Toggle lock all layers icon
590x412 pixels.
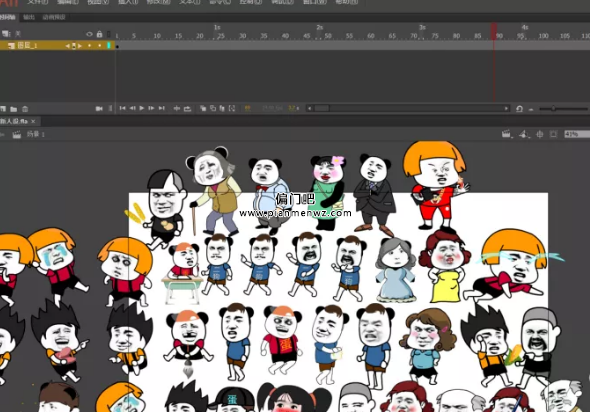click(x=99, y=34)
